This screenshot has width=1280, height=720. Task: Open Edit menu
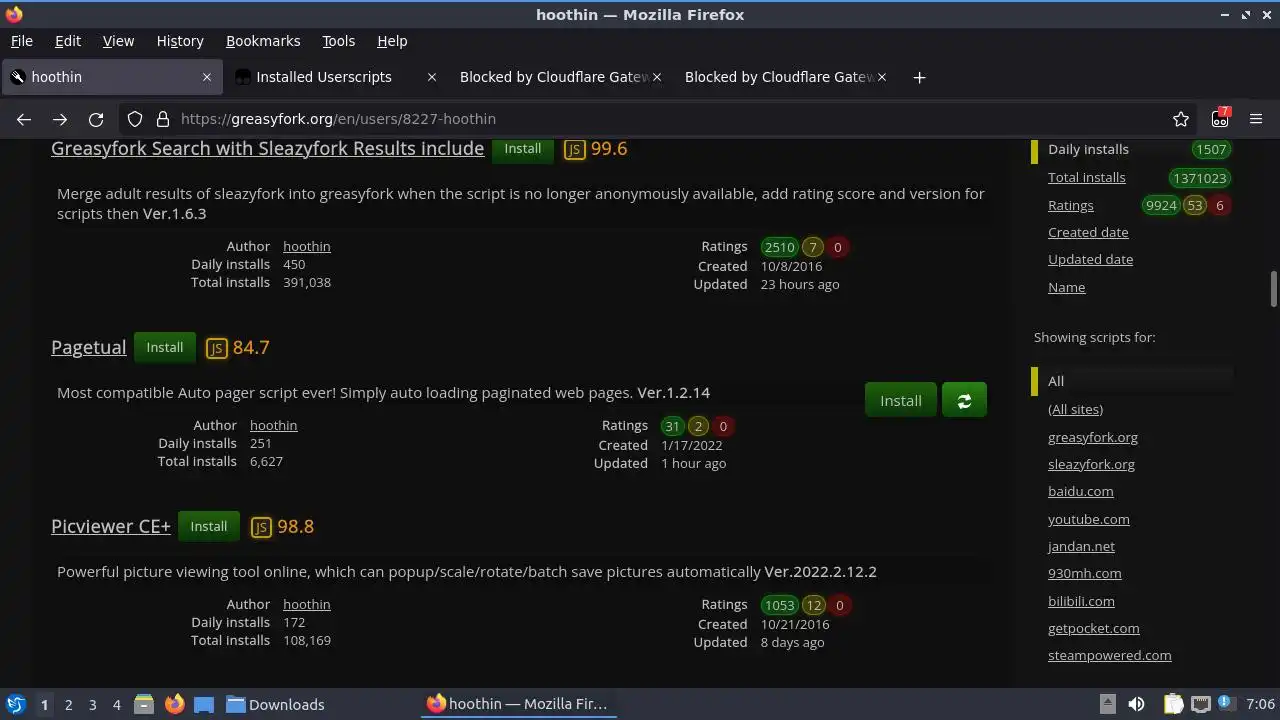tap(68, 41)
